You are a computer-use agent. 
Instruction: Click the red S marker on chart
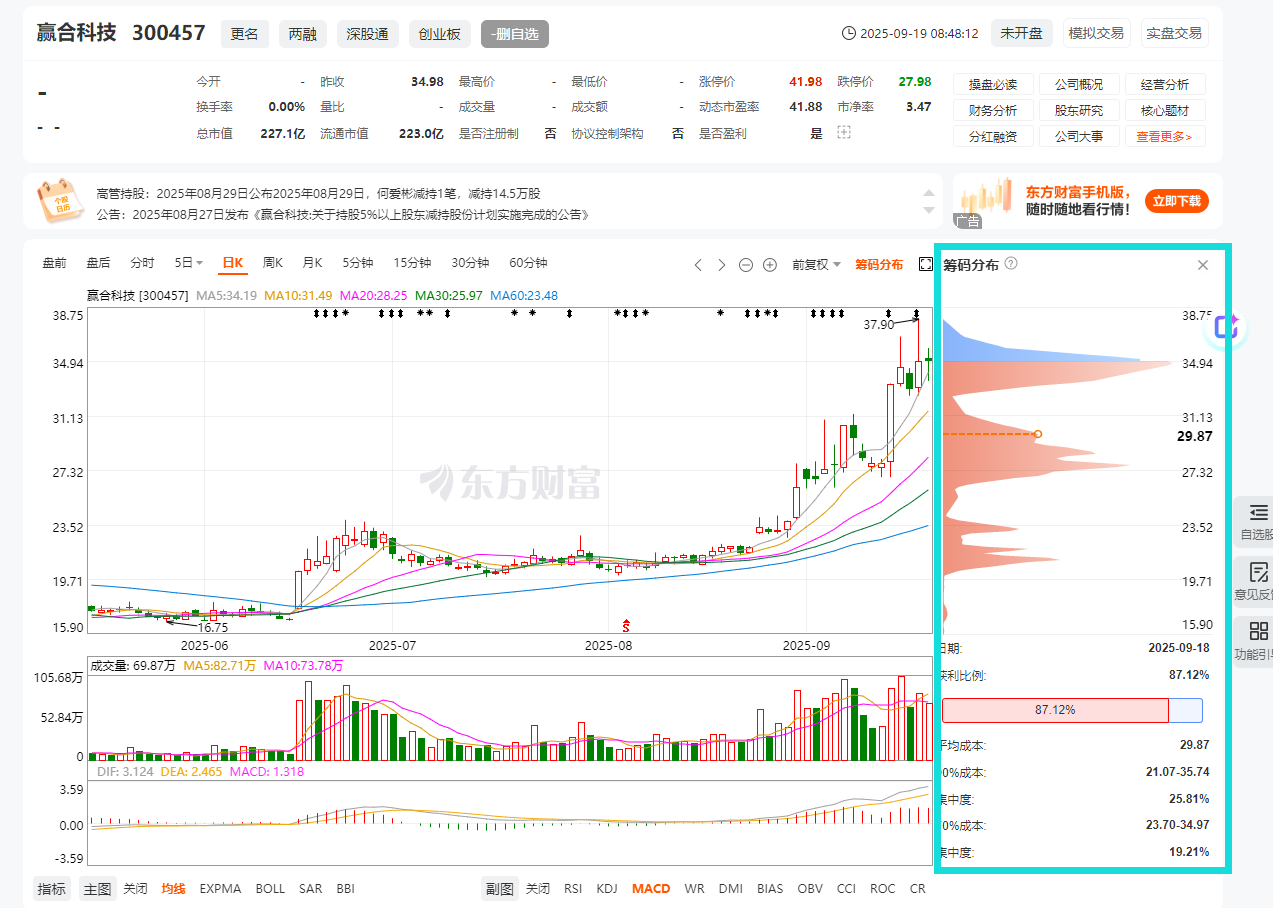pyautogui.click(x=626, y=625)
